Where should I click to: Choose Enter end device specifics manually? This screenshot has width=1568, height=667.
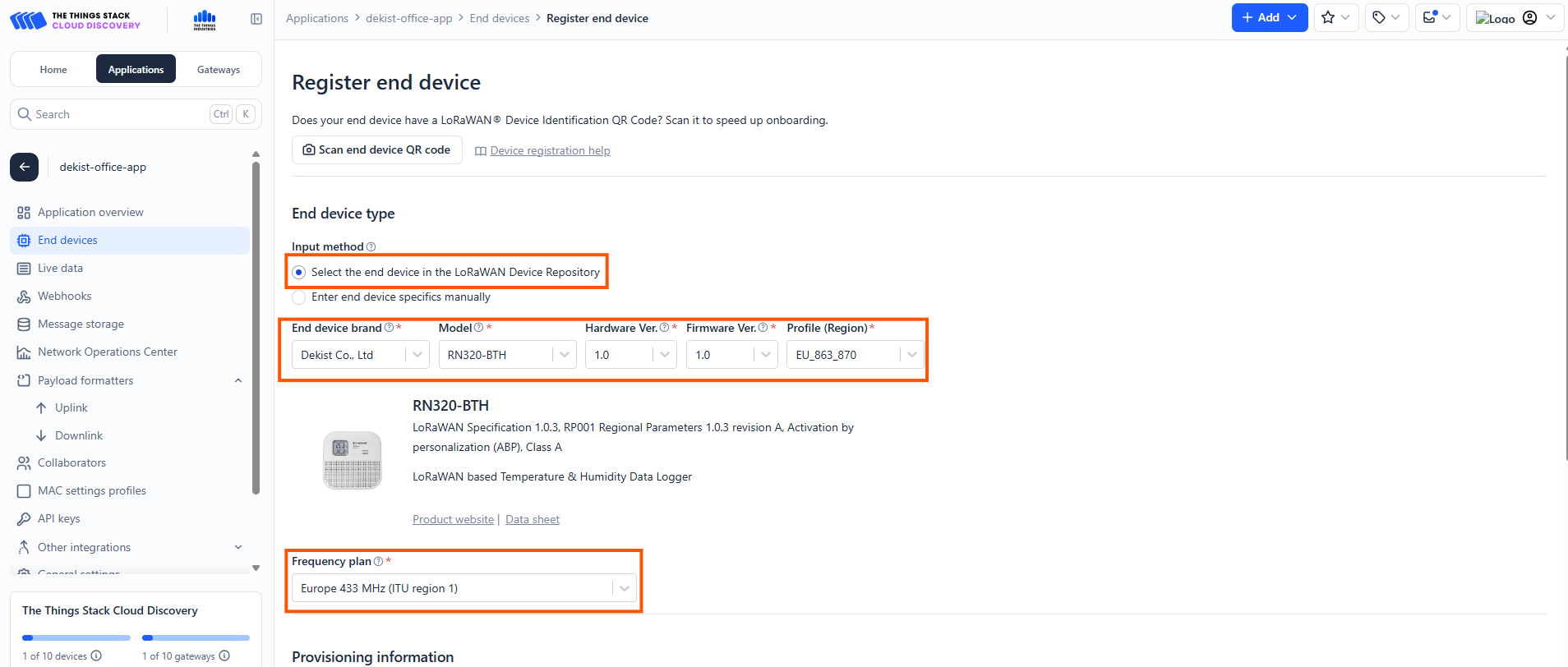tap(299, 297)
